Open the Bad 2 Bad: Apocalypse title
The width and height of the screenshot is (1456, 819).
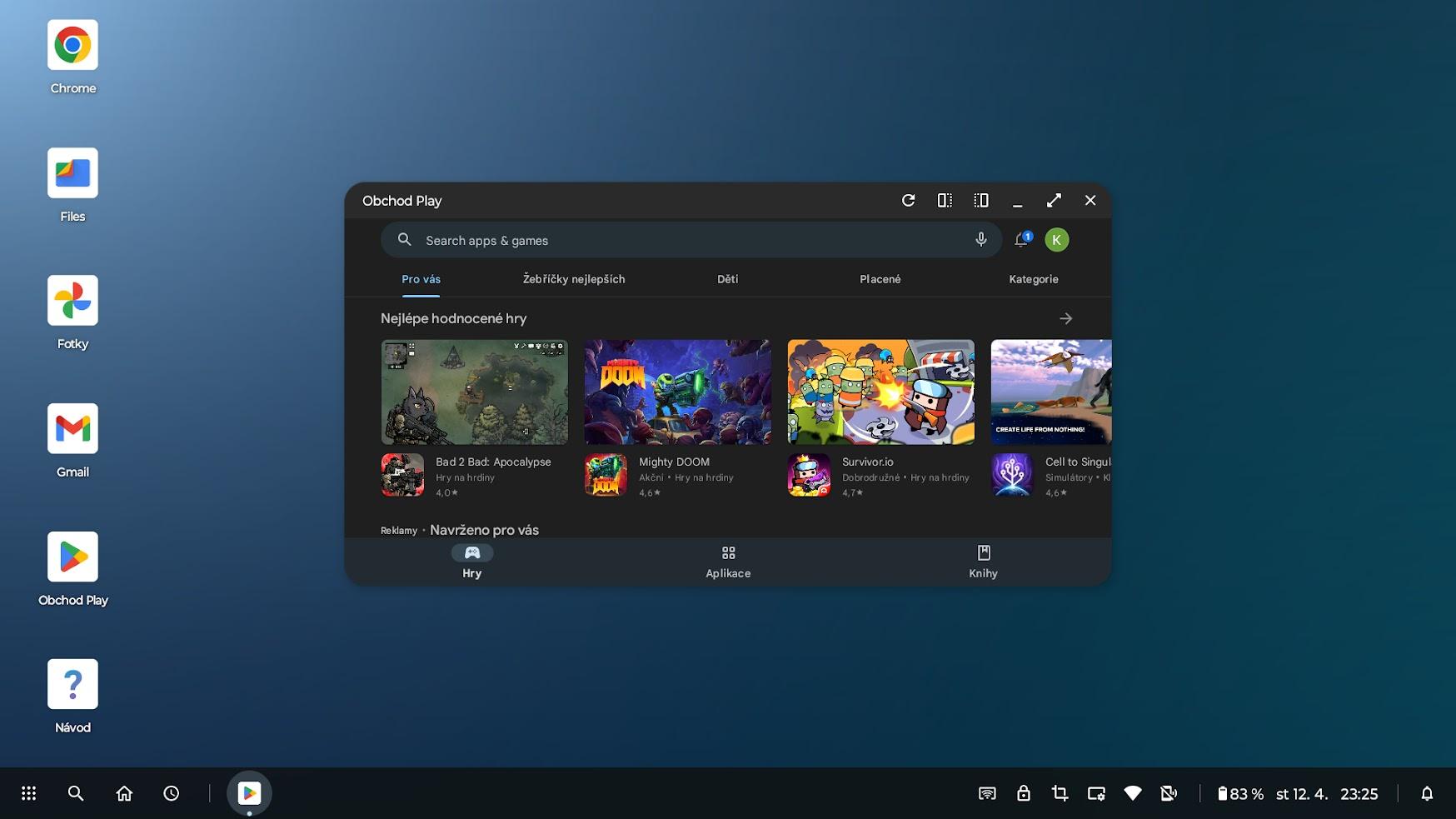click(x=493, y=462)
